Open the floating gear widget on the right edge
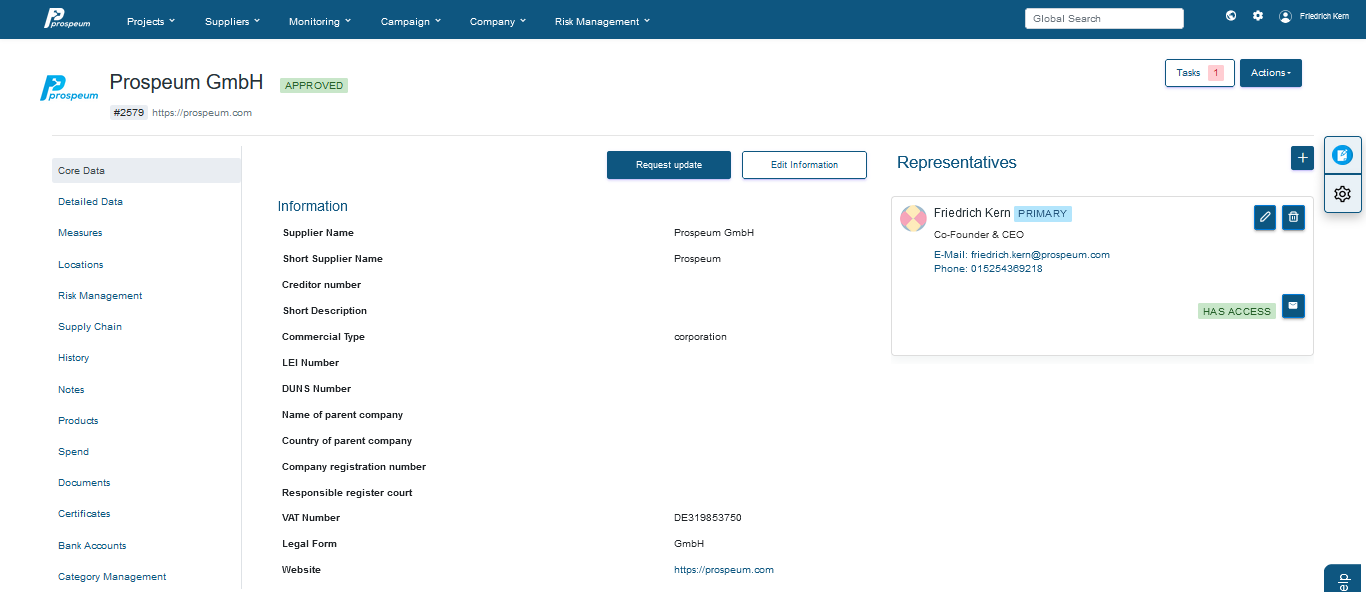This screenshot has height=592, width=1366. 1342,194
